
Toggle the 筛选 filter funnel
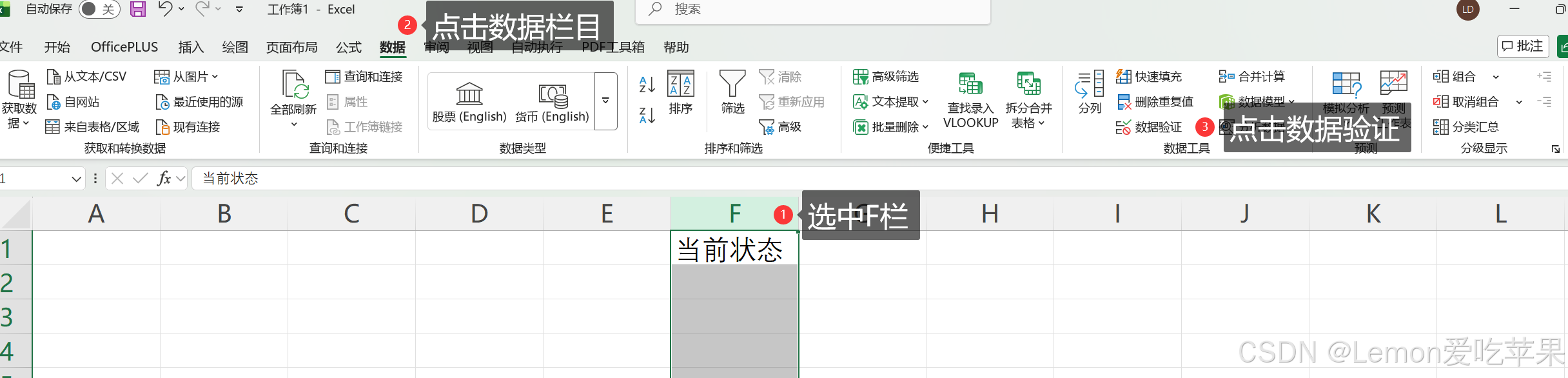click(732, 92)
